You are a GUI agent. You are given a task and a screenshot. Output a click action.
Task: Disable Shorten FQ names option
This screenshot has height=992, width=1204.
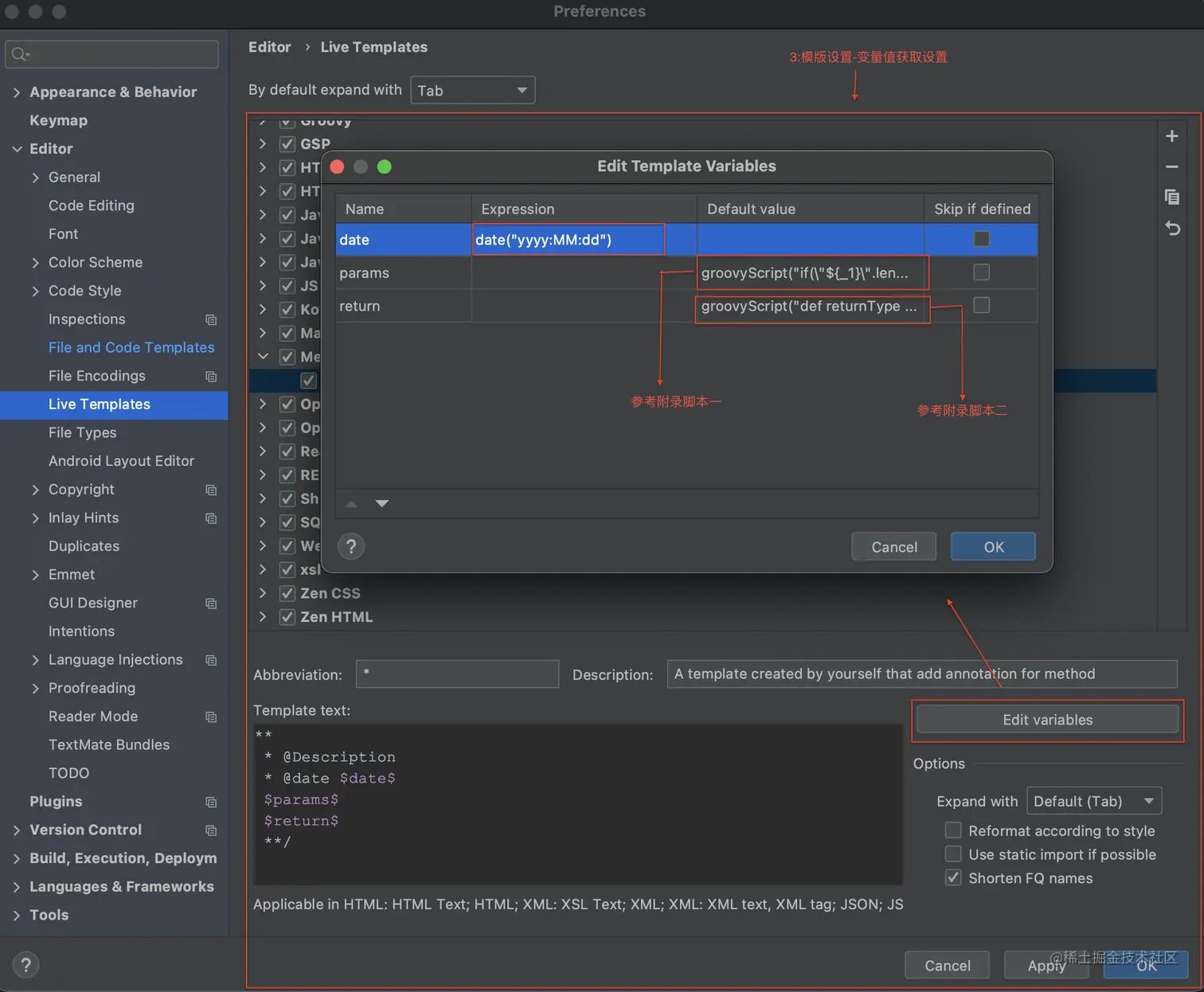[x=952, y=877]
